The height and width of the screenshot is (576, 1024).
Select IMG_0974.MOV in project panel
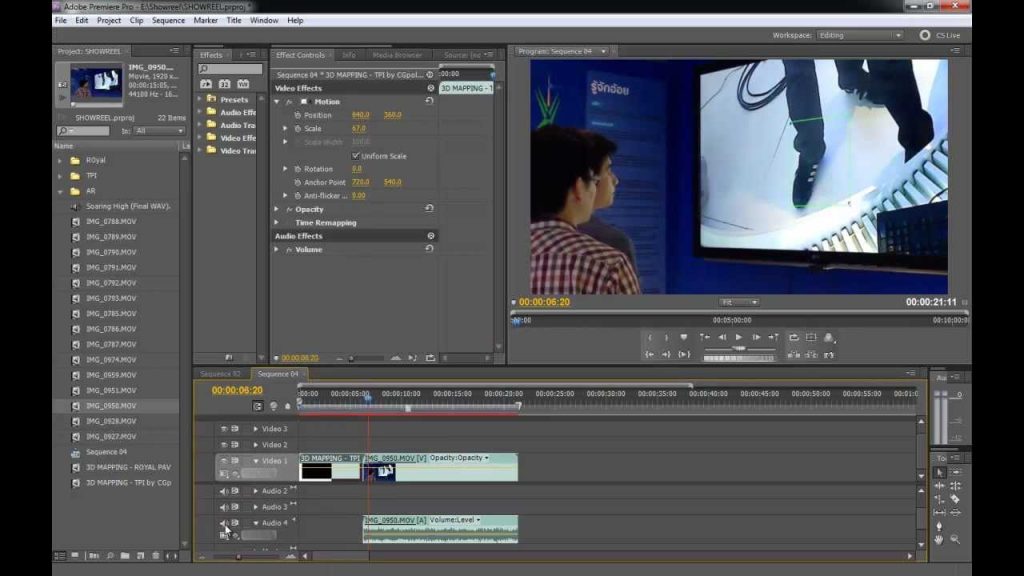click(111, 360)
